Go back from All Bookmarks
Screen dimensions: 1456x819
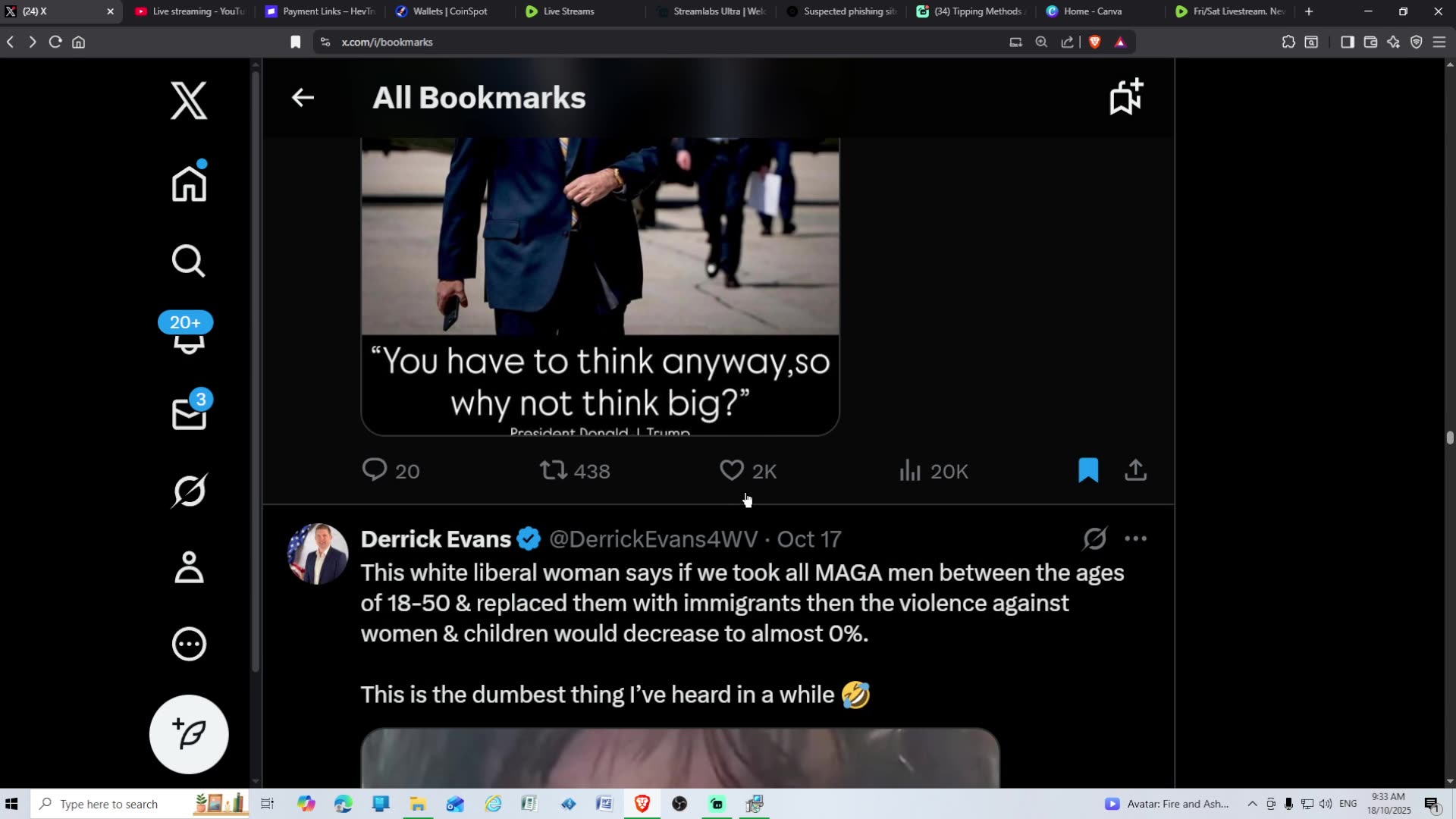pyautogui.click(x=303, y=98)
